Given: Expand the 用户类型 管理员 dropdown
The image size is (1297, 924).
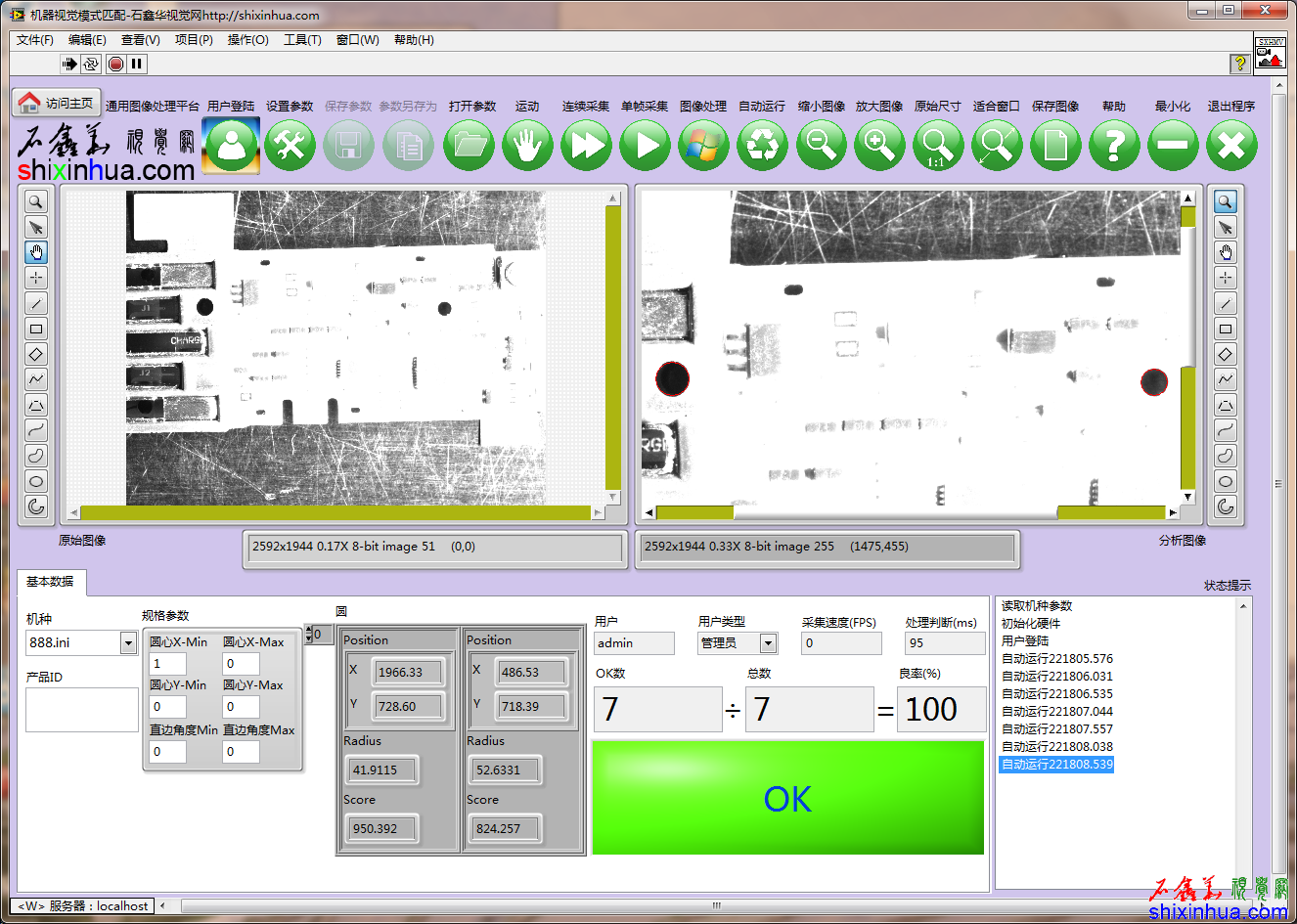Looking at the screenshot, I should (x=769, y=642).
